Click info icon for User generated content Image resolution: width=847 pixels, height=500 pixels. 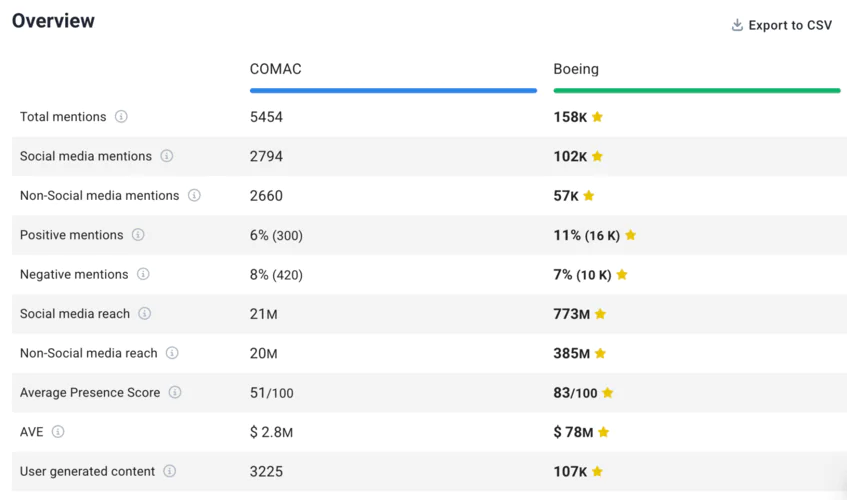tap(169, 471)
